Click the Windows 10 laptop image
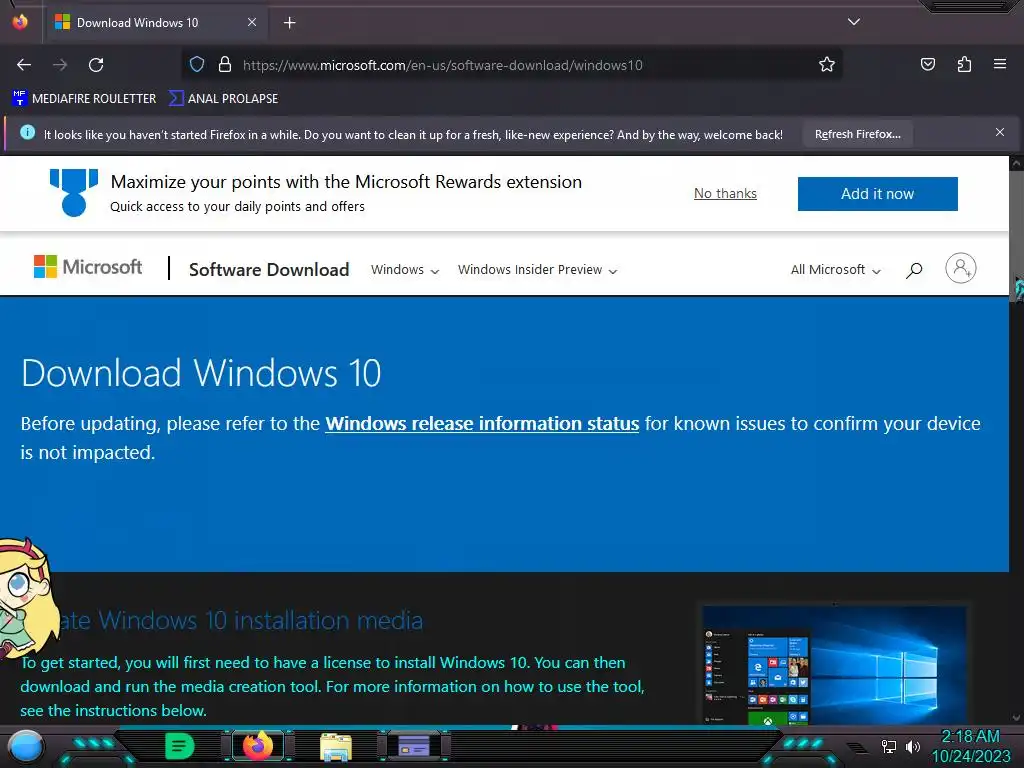Viewport: 1024px width, 768px height. (834, 665)
